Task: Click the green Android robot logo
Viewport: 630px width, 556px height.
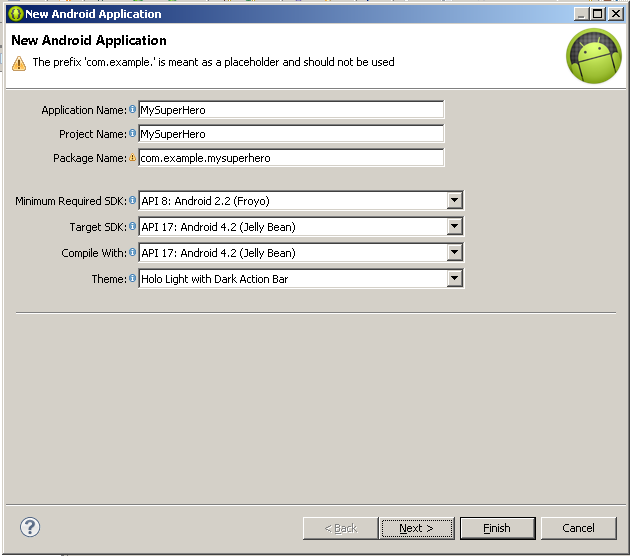Action: (x=594, y=56)
